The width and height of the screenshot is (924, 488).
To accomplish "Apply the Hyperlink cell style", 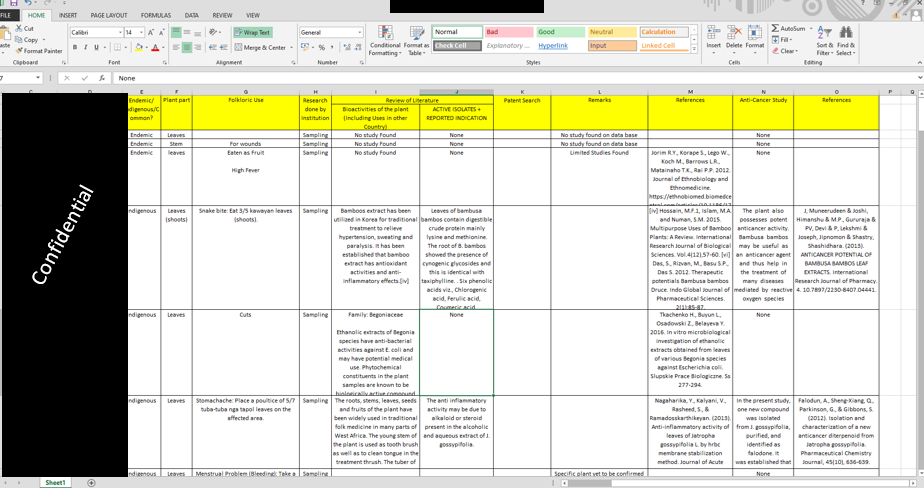I will 560,45.
